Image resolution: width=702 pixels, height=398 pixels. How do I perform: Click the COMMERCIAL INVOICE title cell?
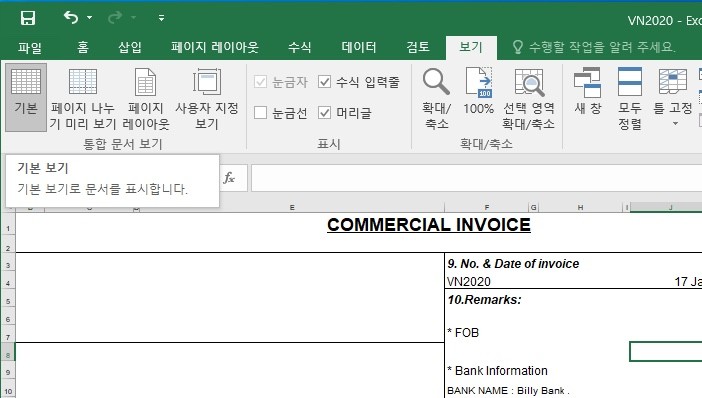(429, 225)
